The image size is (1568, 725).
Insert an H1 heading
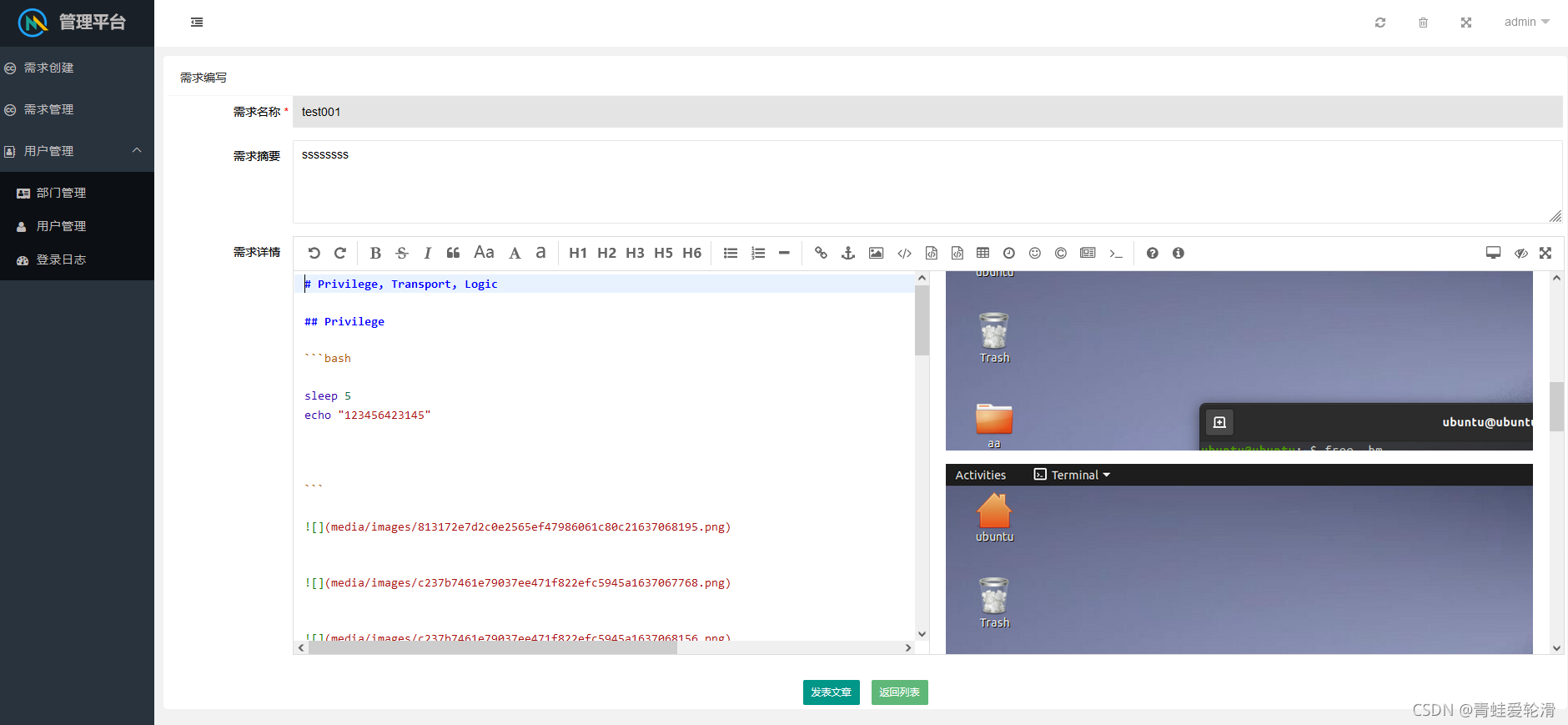coord(578,253)
